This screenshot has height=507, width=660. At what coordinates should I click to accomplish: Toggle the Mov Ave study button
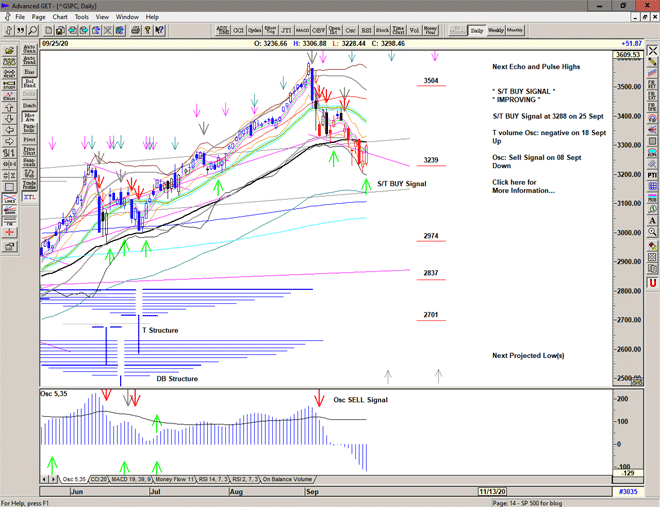[29, 117]
